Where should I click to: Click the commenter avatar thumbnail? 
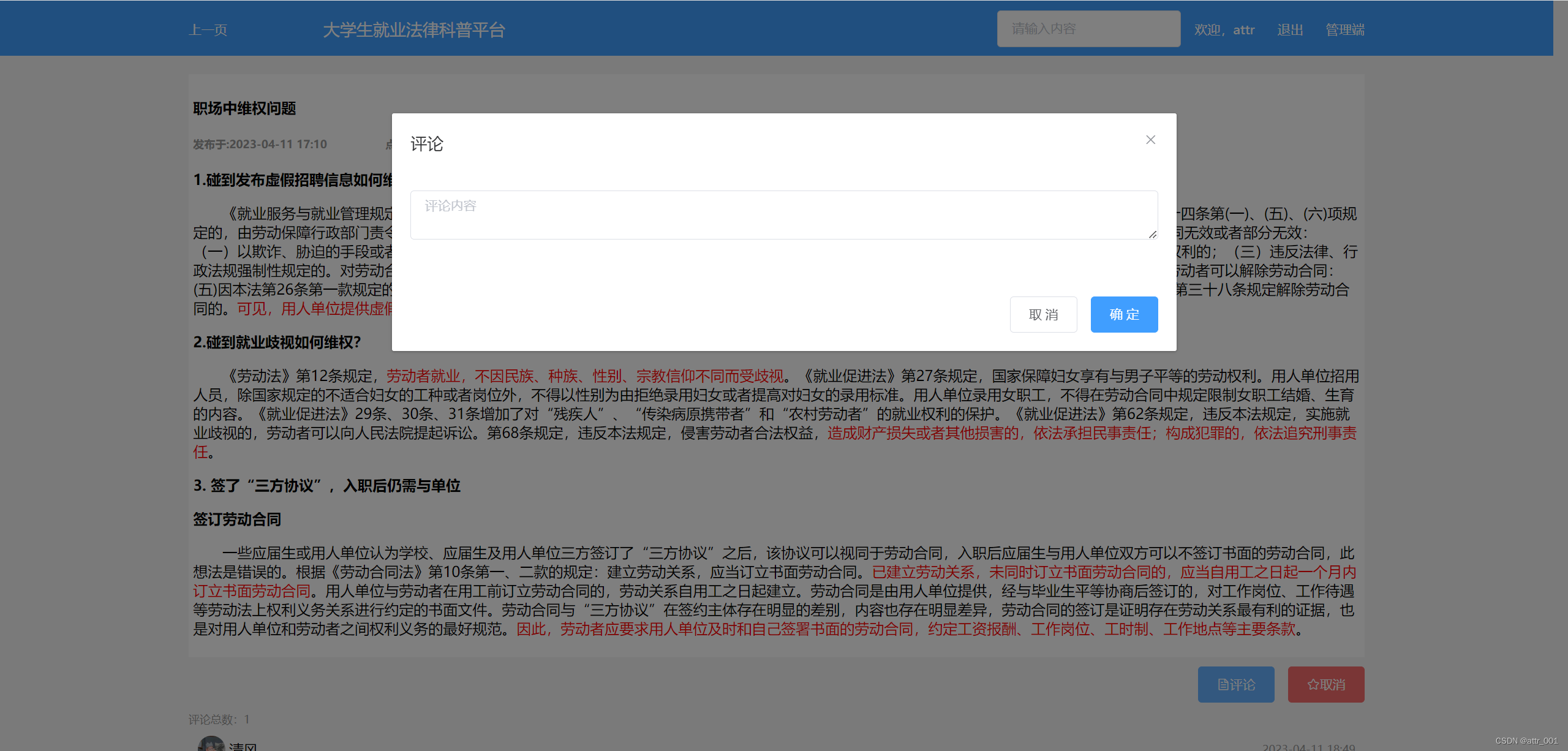pos(211,744)
